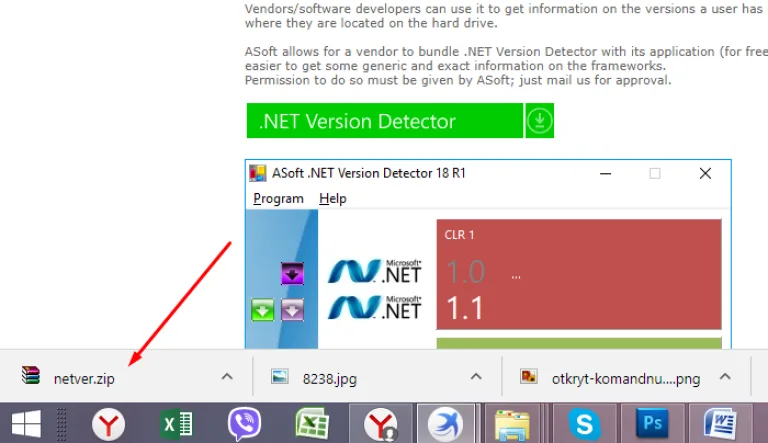The width and height of the screenshot is (768, 443).
Task: Select version 1.0 in CLR 1 panel
Action: 465,271
